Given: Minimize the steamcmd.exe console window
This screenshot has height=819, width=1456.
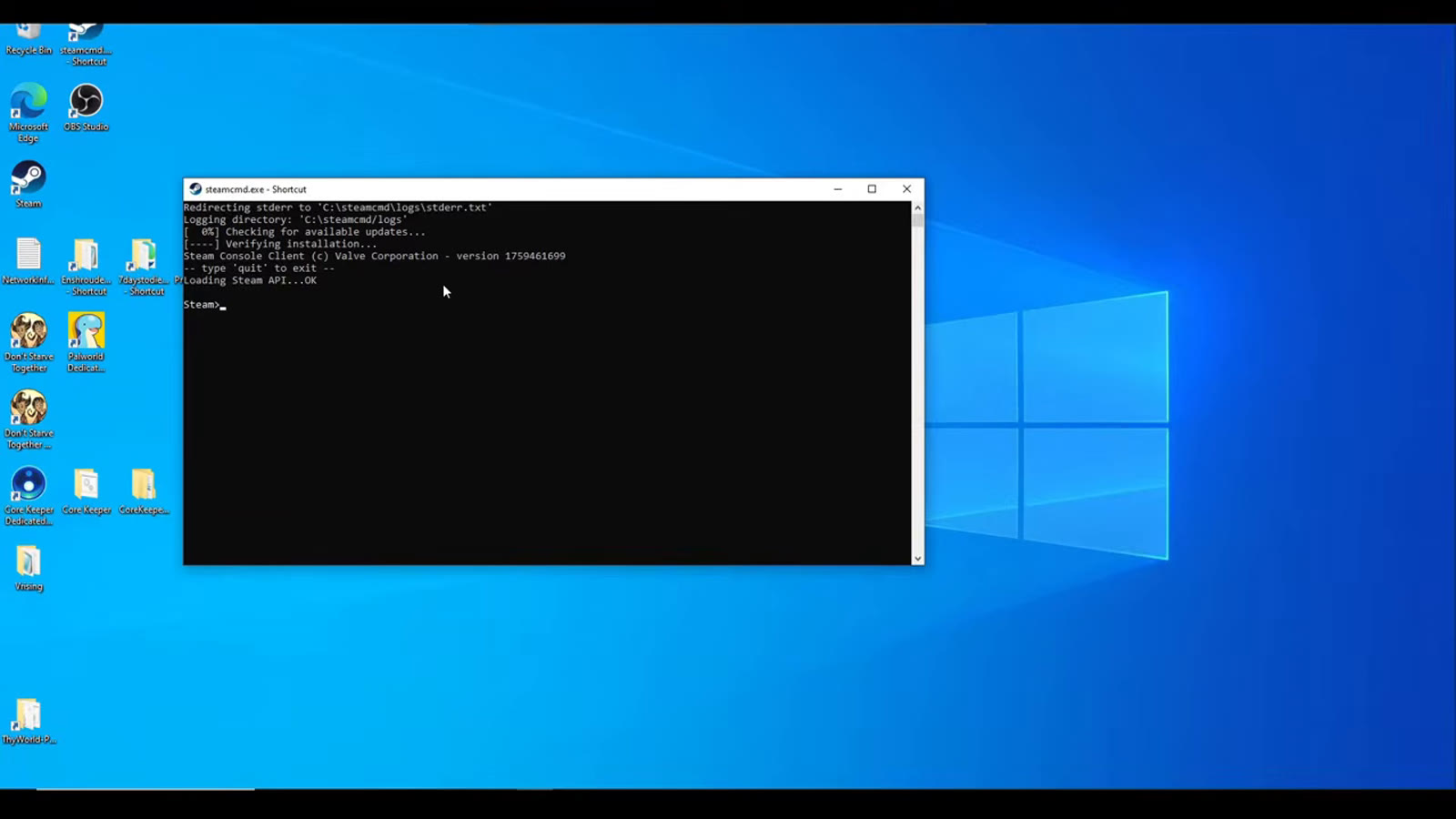Looking at the screenshot, I should point(837,189).
